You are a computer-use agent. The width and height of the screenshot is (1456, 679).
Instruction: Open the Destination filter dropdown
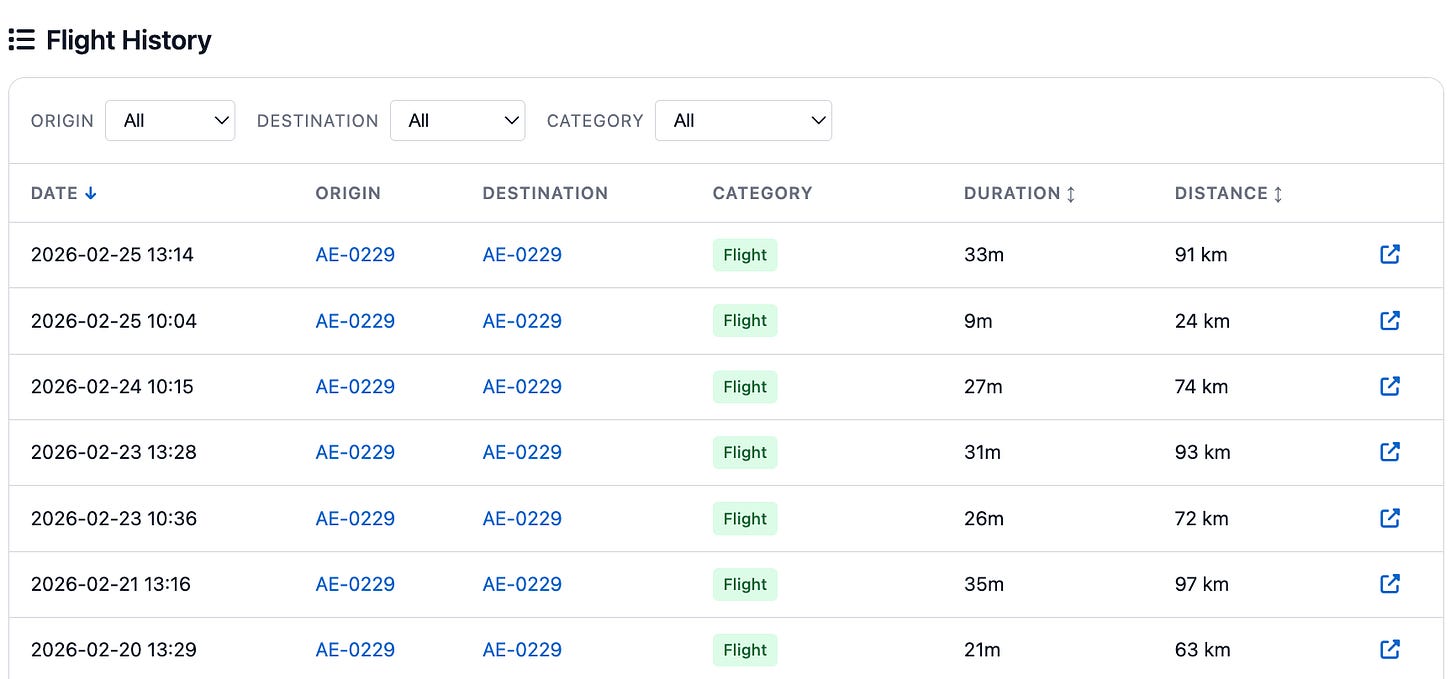457,120
